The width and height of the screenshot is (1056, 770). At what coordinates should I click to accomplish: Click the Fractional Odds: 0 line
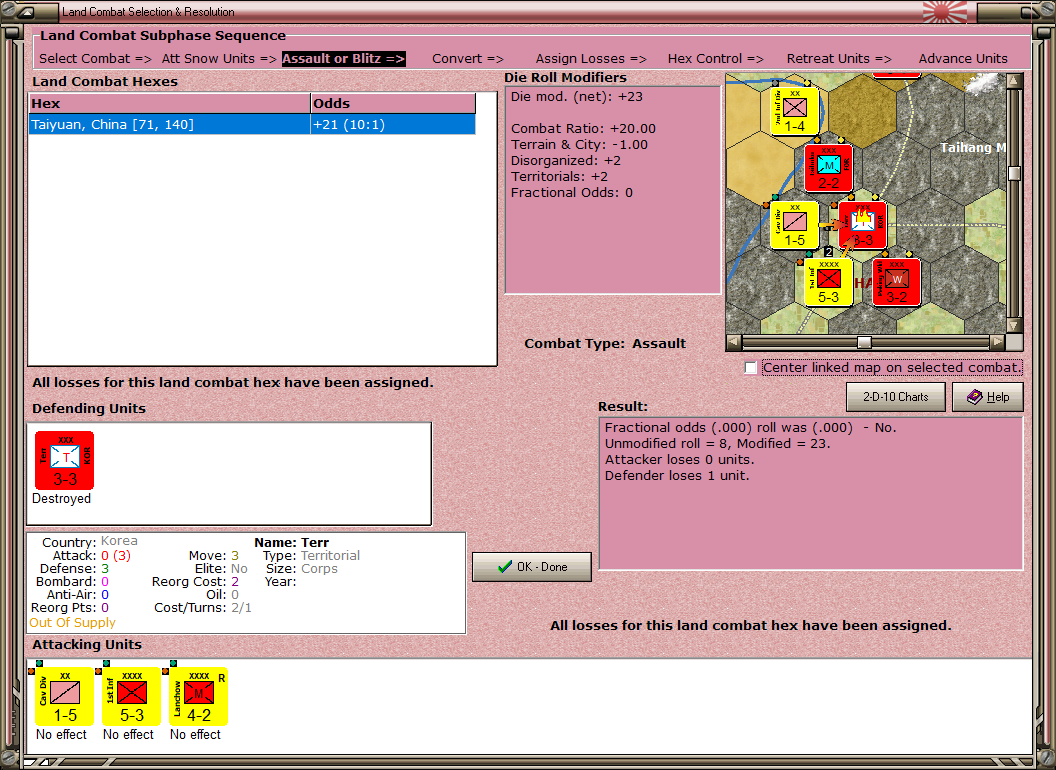coord(572,193)
